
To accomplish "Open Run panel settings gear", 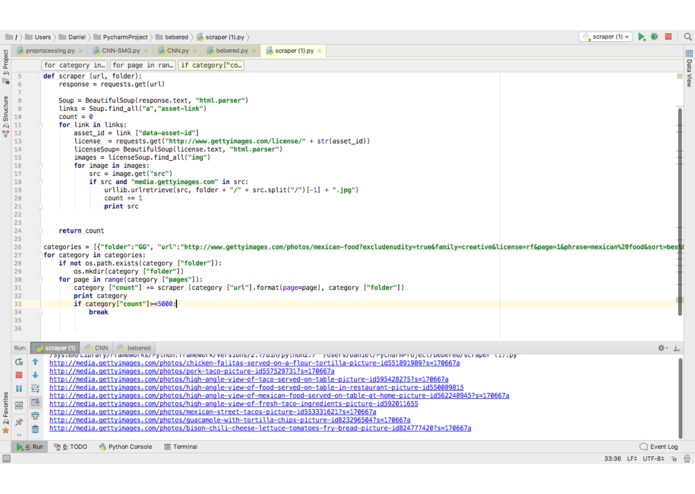I will [x=662, y=348].
